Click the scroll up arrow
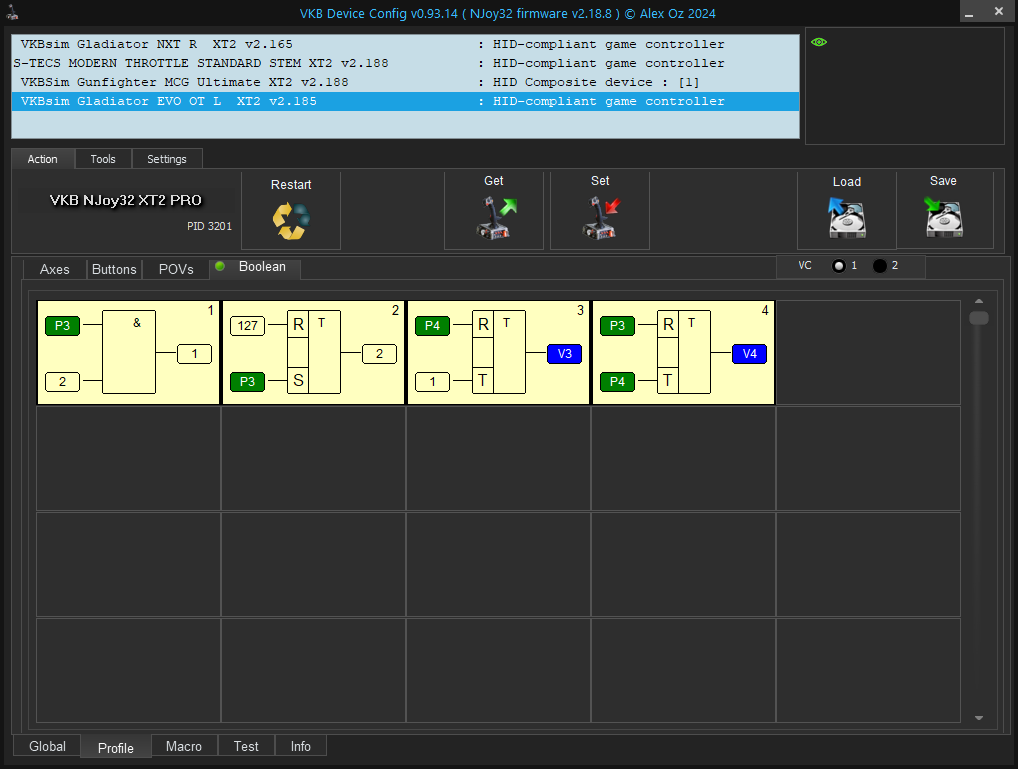The height and width of the screenshot is (769, 1018). point(978,301)
